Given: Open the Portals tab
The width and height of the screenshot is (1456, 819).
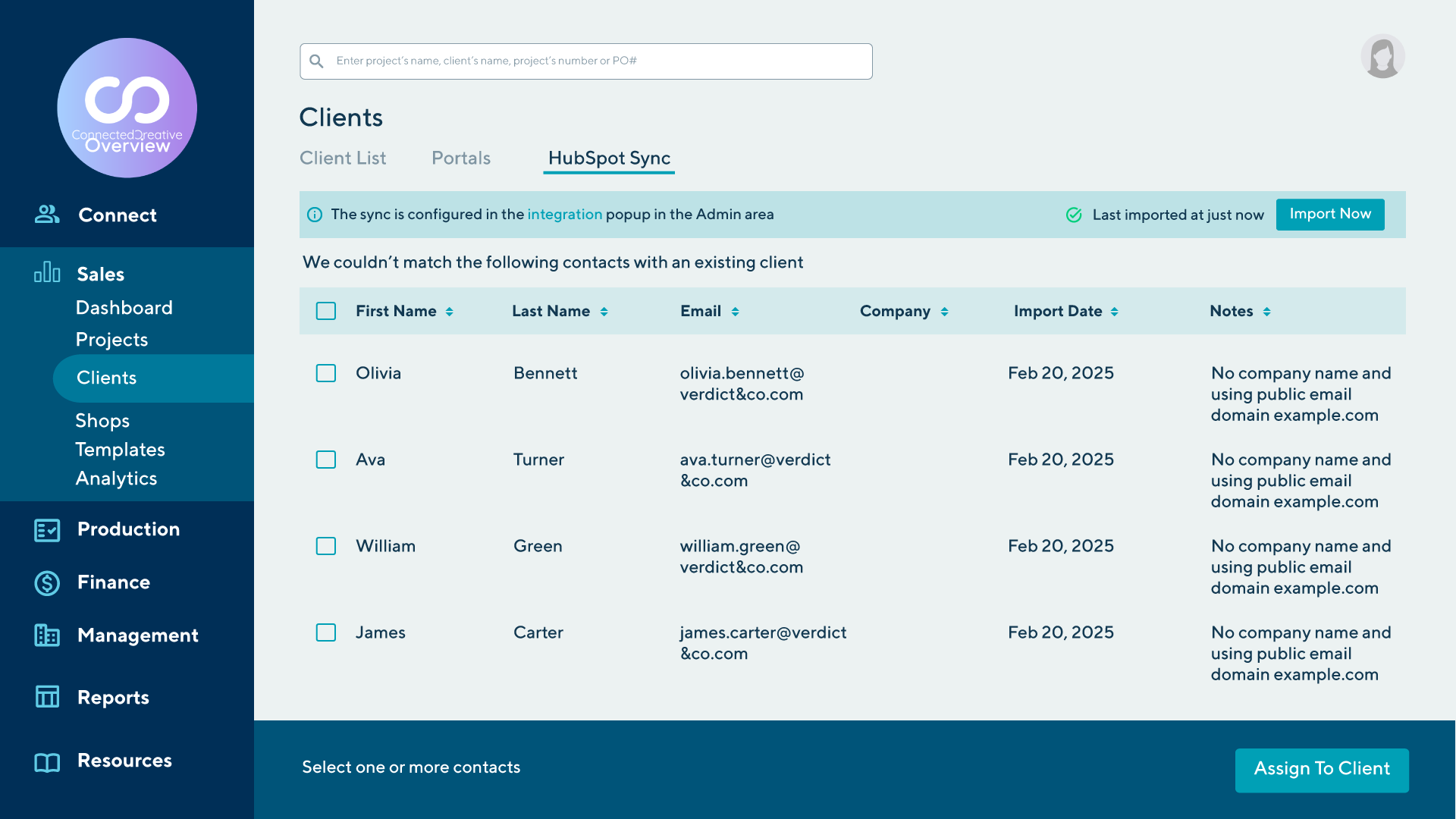Looking at the screenshot, I should (461, 158).
